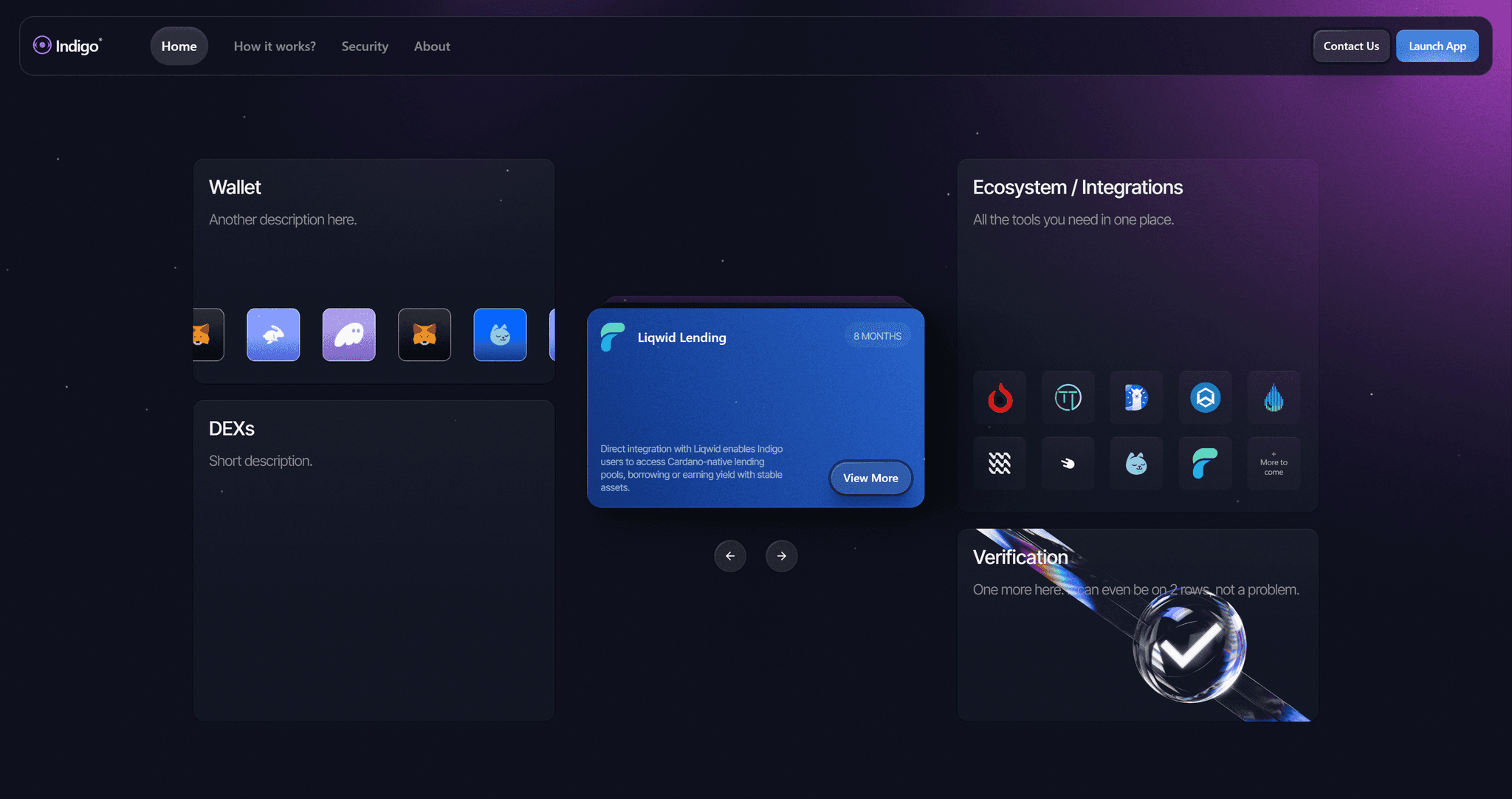Open Contact Us
The image size is (1512, 799).
[1351, 45]
